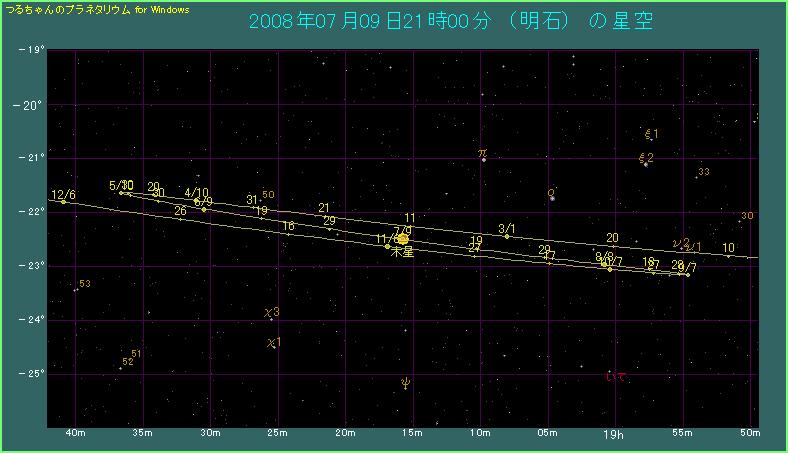Select the xi 2 star label
Viewport: 788px width, 453px height.
point(646,157)
